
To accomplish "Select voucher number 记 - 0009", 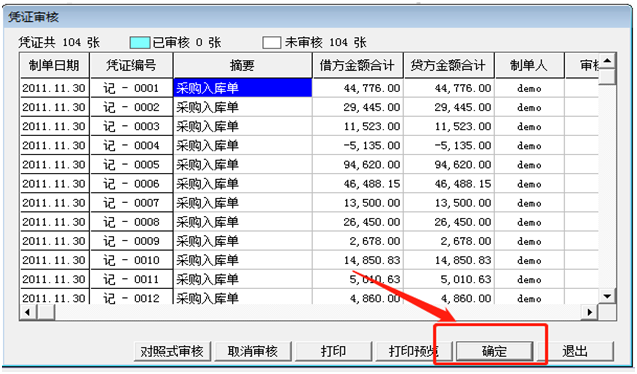I will click(132, 241).
